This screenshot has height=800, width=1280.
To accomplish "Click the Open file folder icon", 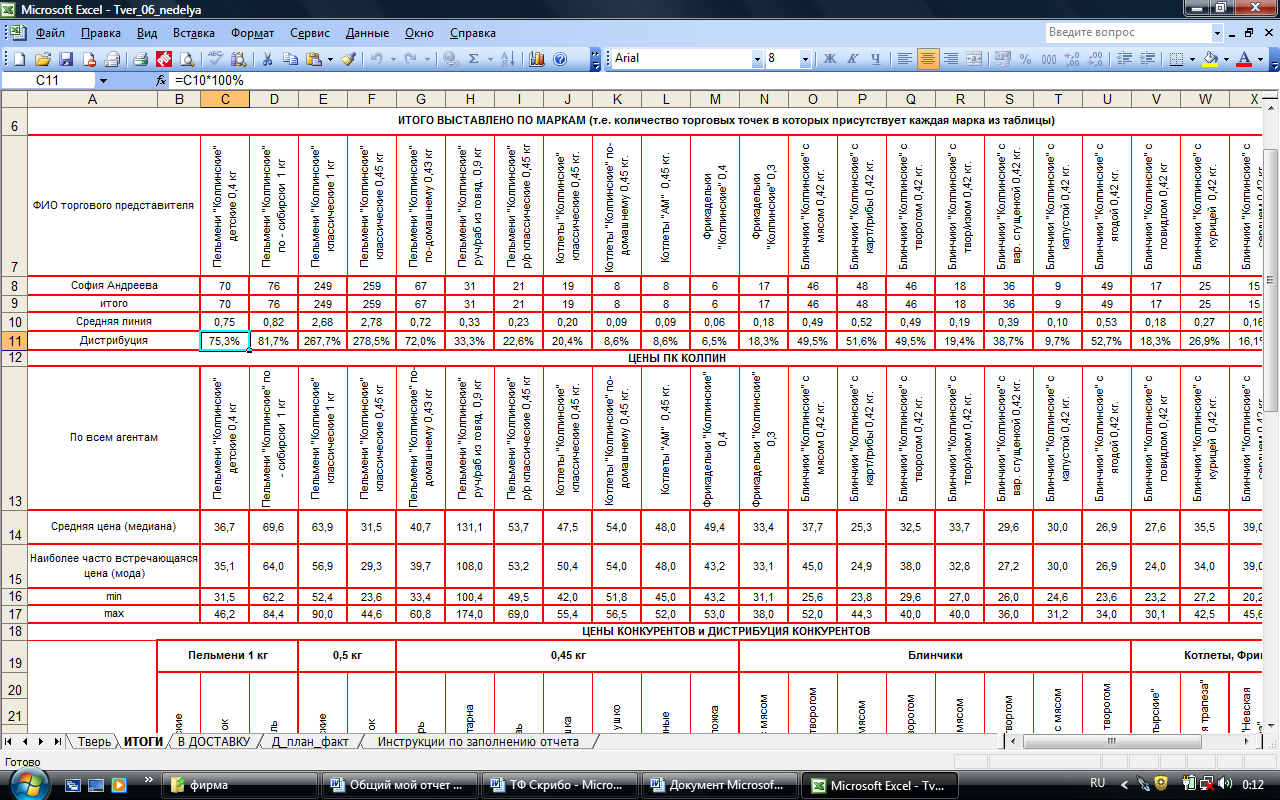I will click(43, 59).
